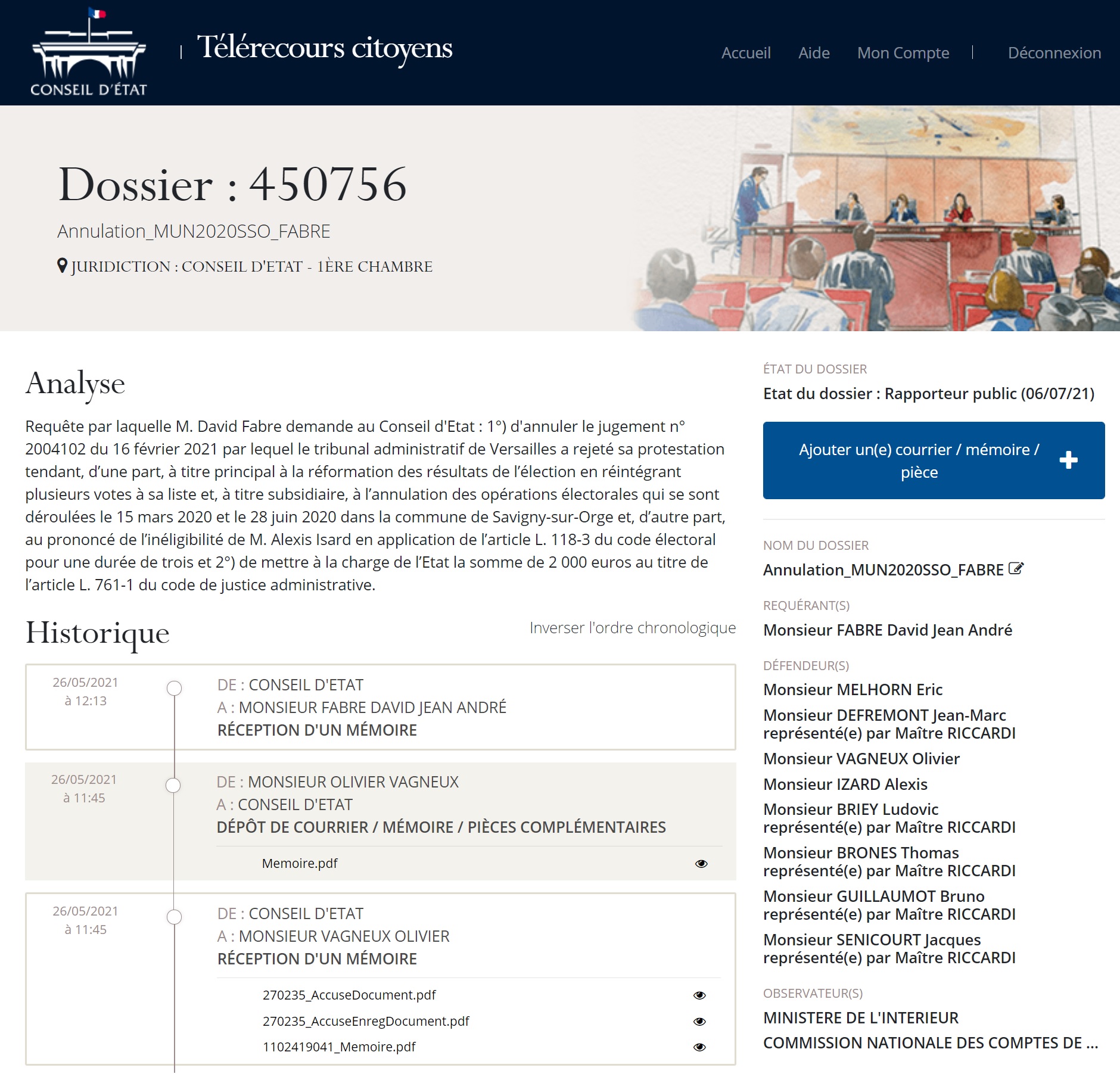This screenshot has height=1074, width=1120.
Task: Preview 1102419041_Memoire.pdf via eye icon
Action: (x=699, y=1047)
